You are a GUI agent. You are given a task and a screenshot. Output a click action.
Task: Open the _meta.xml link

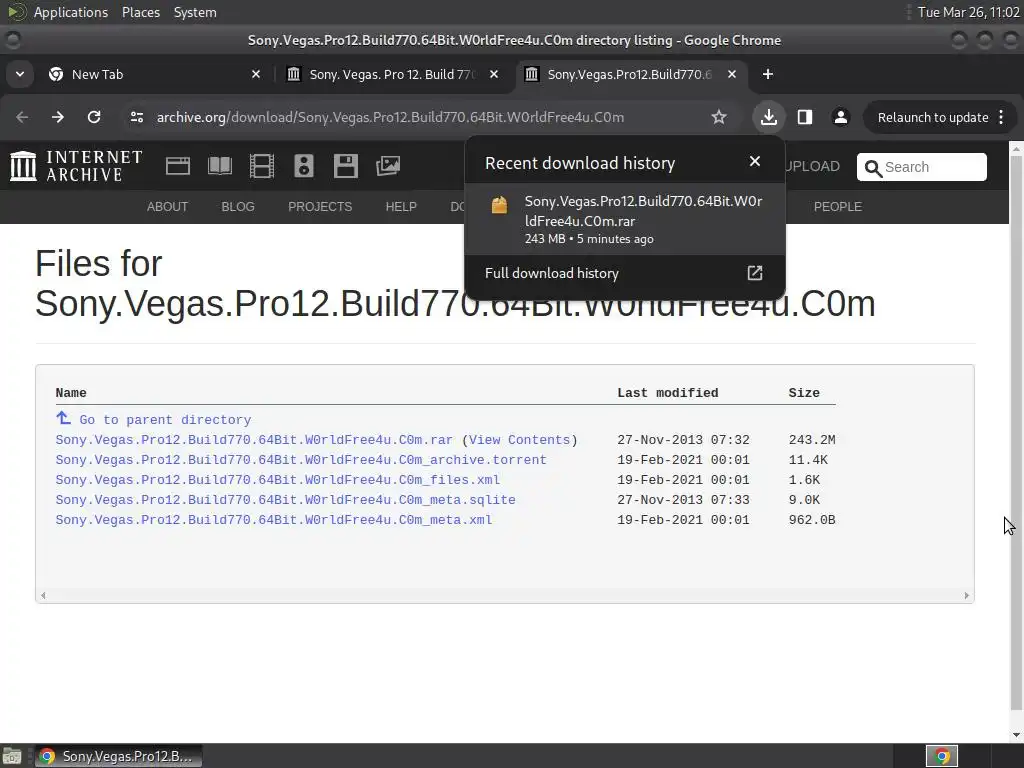[274, 520]
